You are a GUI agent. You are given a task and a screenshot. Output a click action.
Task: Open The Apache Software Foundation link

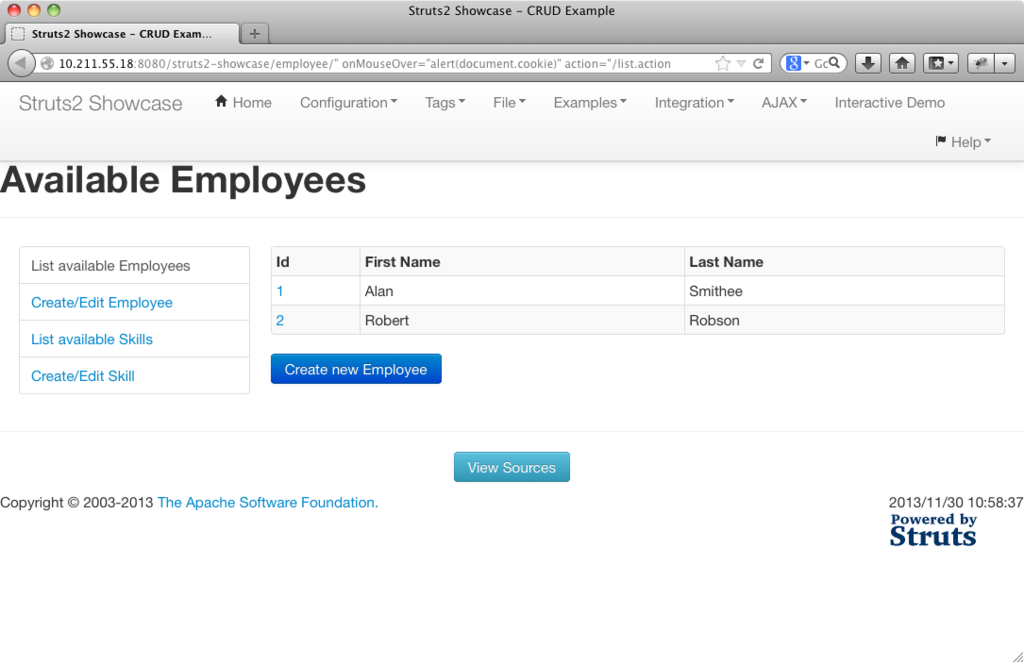click(268, 502)
